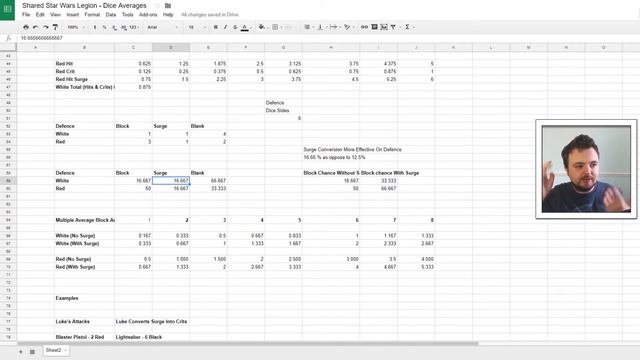
Task: Open the Add-ons menu
Action: click(148, 15)
